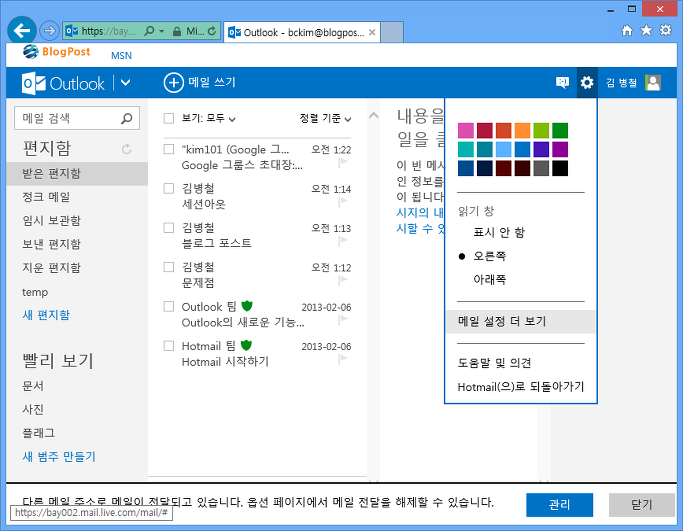Open browser favorites star icon

[x=646, y=30]
